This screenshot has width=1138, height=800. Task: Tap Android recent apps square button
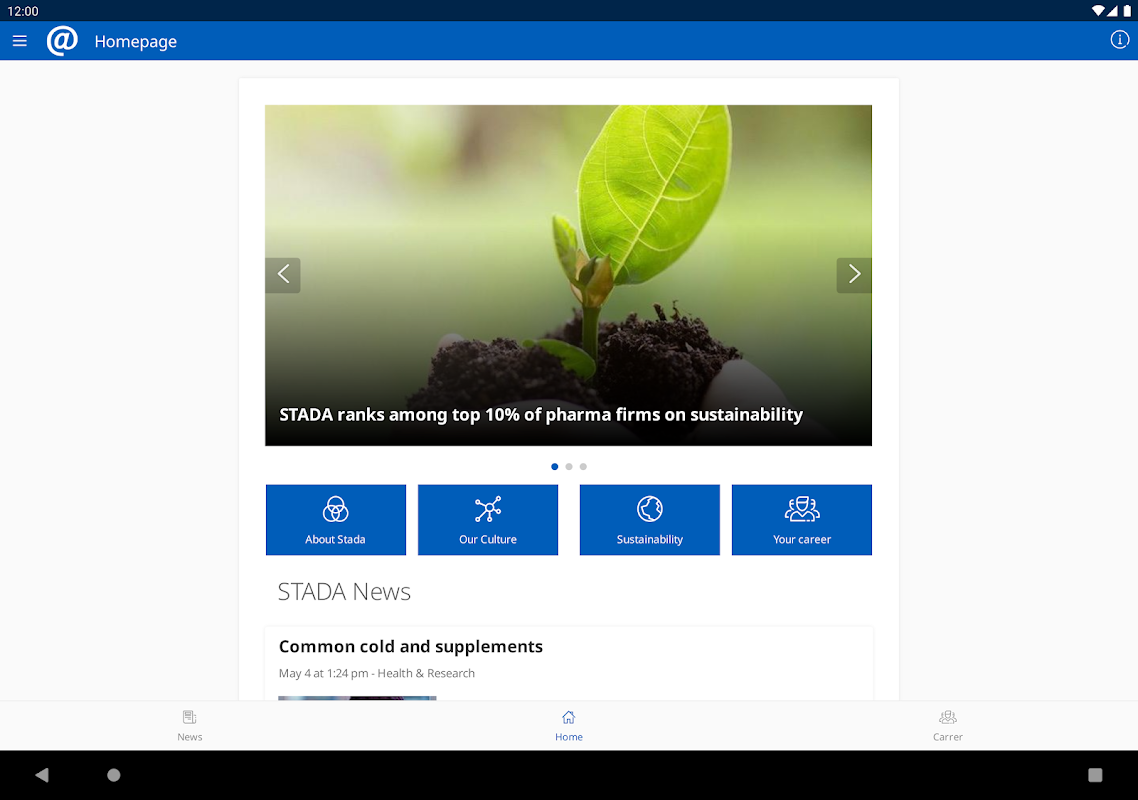tap(1095, 775)
